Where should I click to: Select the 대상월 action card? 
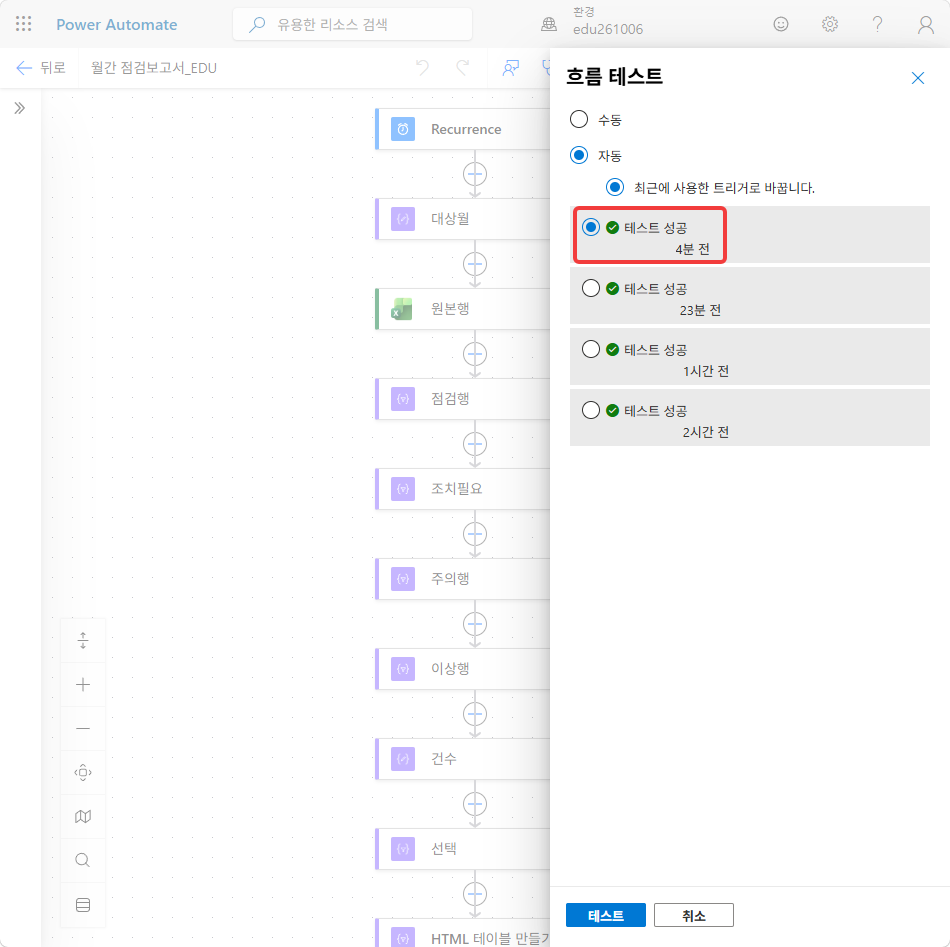click(463, 219)
